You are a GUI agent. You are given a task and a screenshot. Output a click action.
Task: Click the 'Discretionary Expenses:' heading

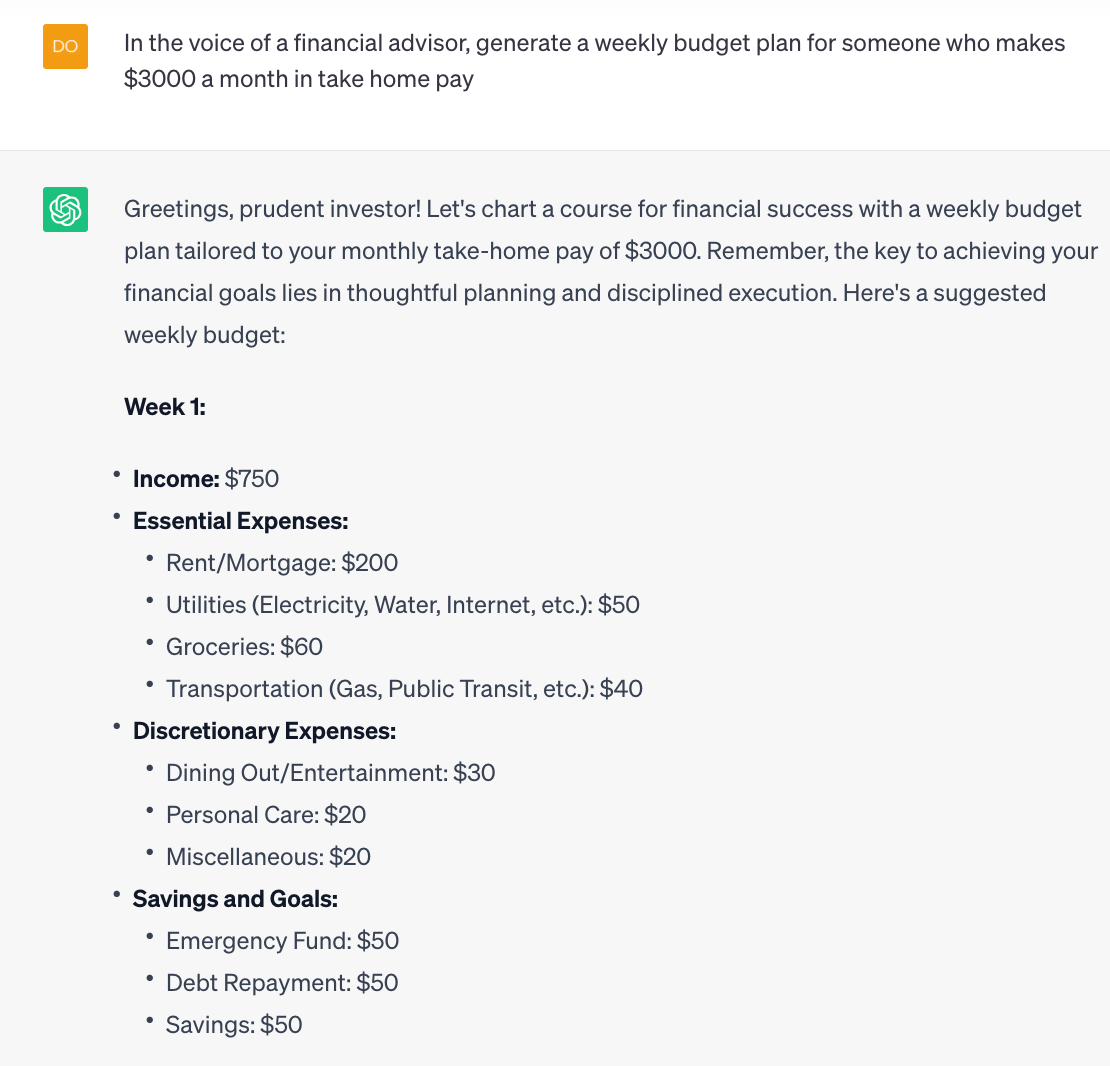tap(265, 730)
